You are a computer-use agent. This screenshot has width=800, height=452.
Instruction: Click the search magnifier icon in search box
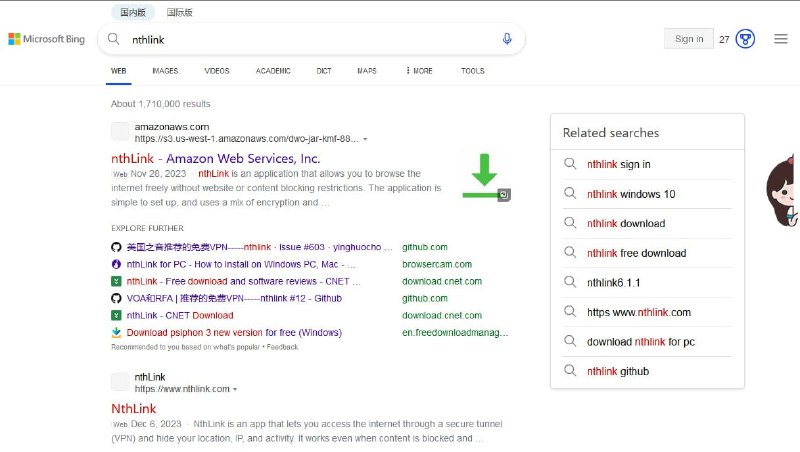pos(114,39)
